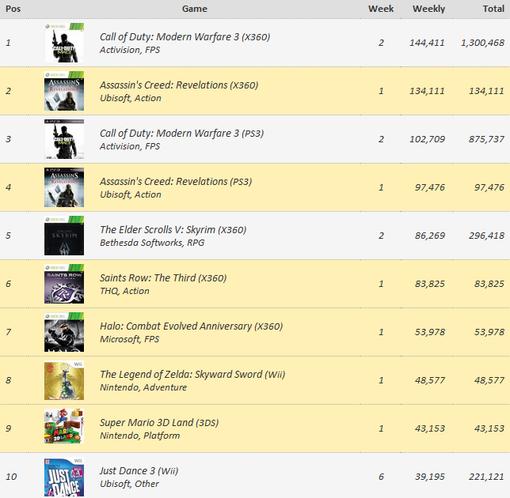Click the Just Dance 3 Wii cover
Screen dimensions: 510x498
tap(64, 477)
